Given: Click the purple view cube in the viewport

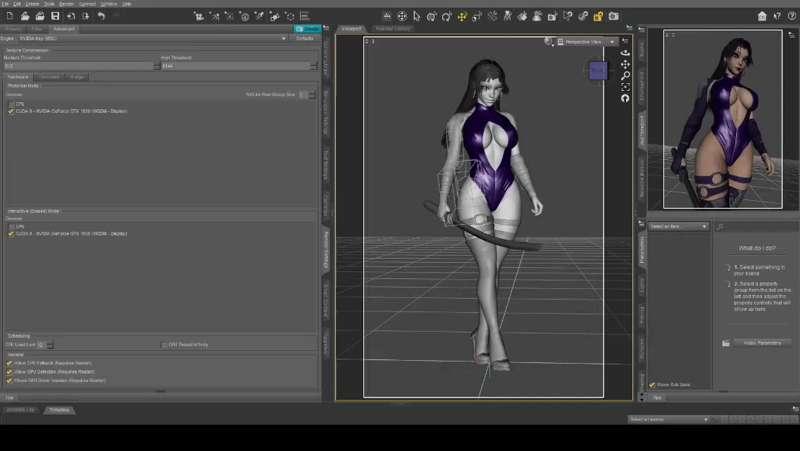Looking at the screenshot, I should (x=598, y=71).
